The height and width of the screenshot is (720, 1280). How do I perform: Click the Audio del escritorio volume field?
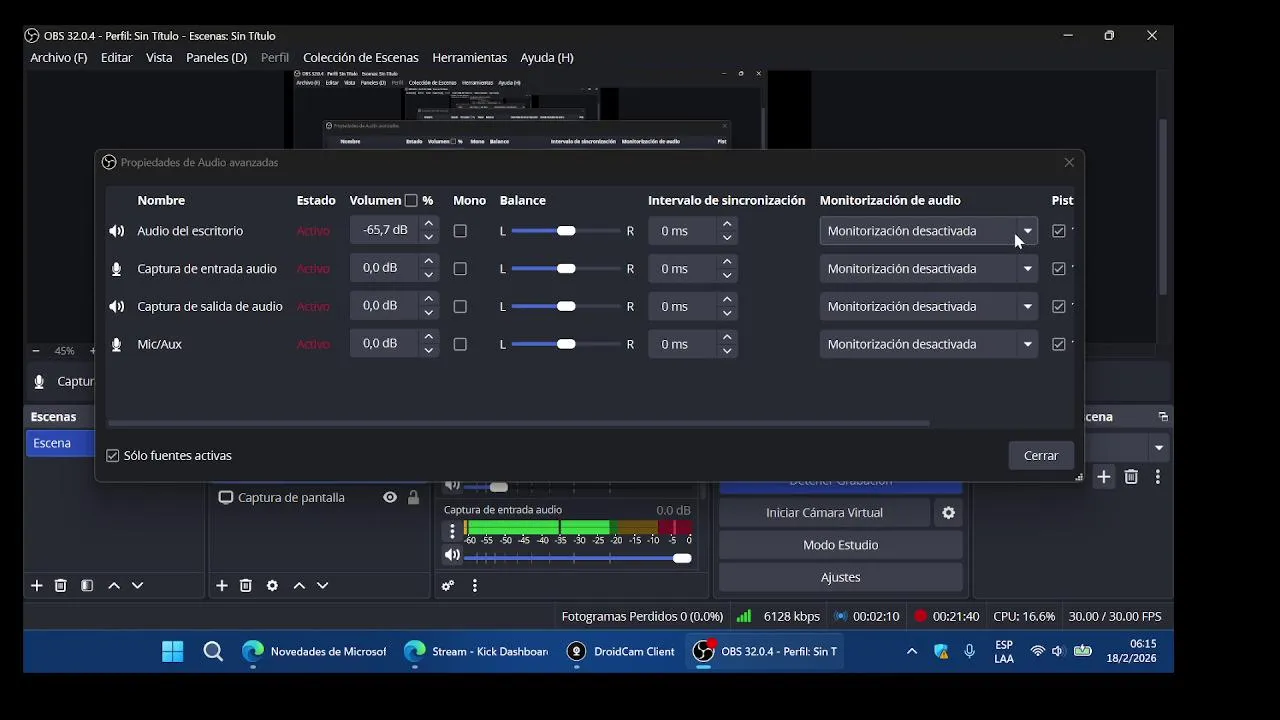(385, 231)
